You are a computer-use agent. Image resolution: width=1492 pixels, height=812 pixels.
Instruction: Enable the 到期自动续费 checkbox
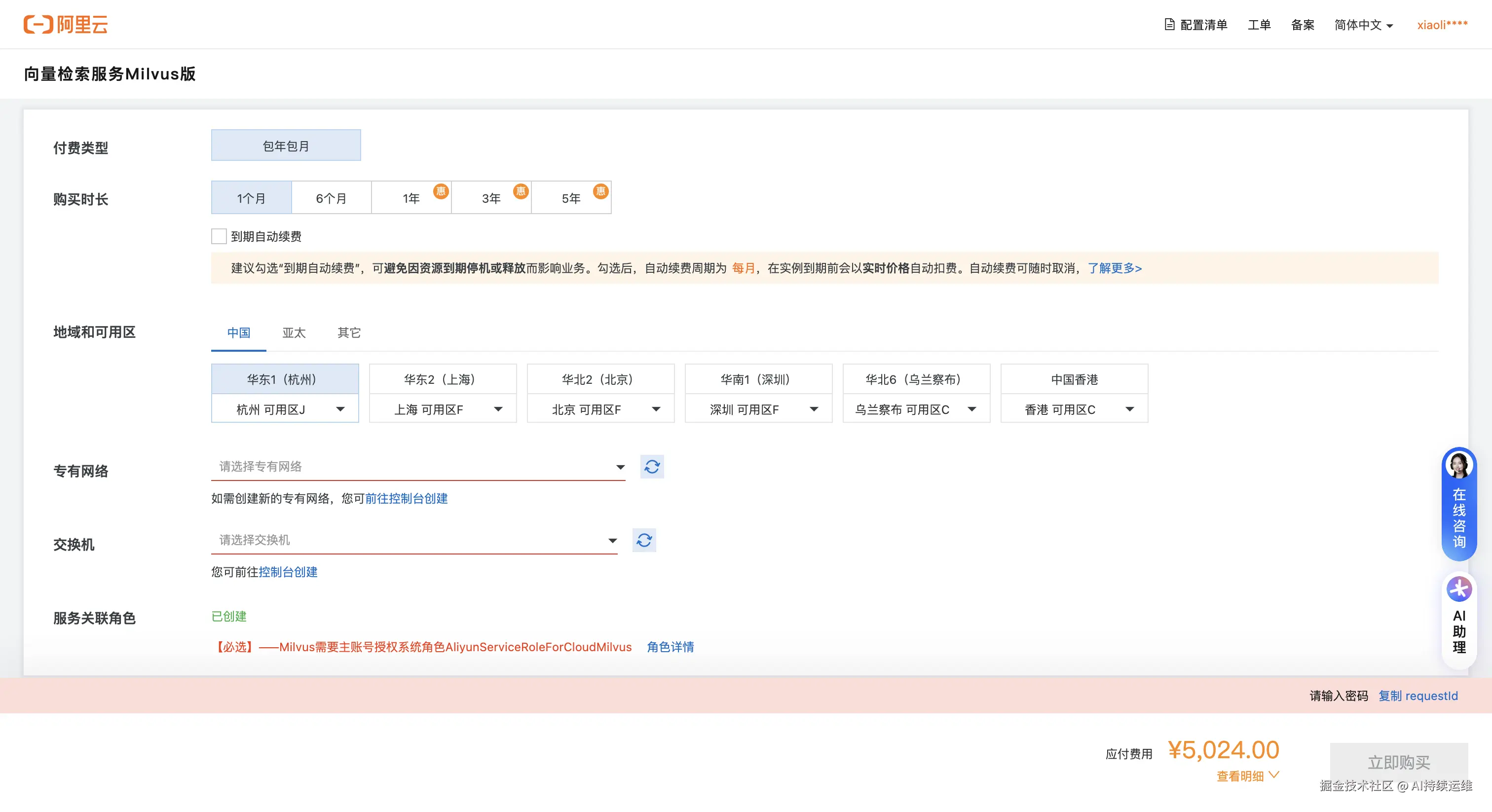tap(219, 236)
